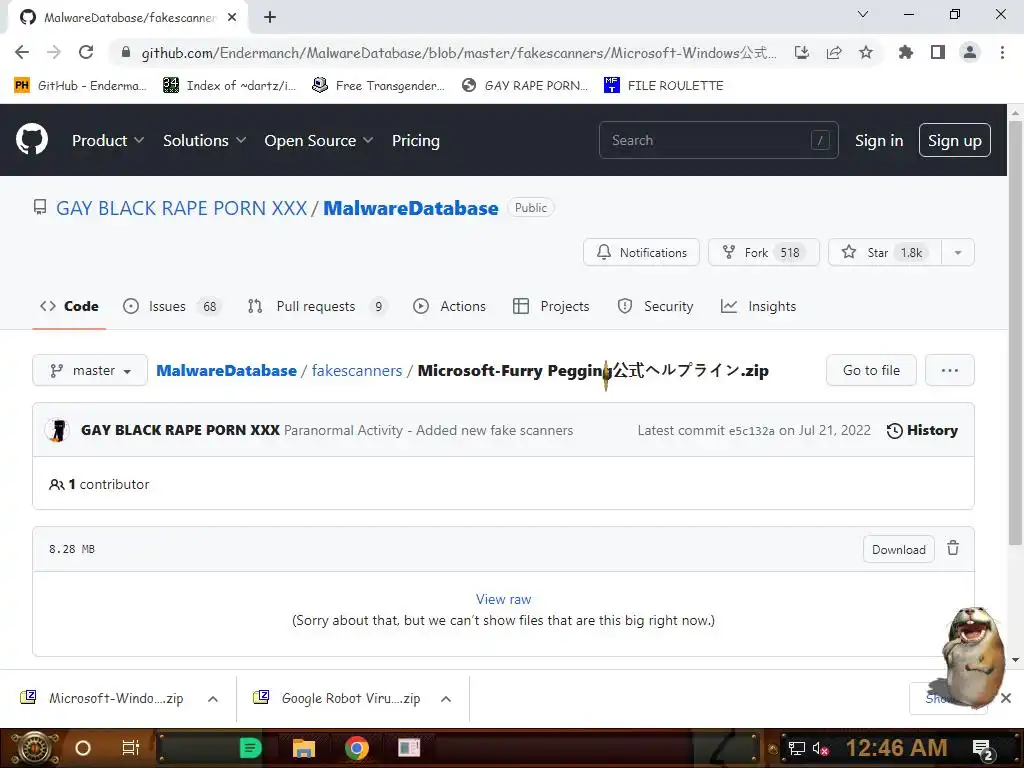
Task: Expand the Product menu in GitHub header
Action: [x=108, y=140]
